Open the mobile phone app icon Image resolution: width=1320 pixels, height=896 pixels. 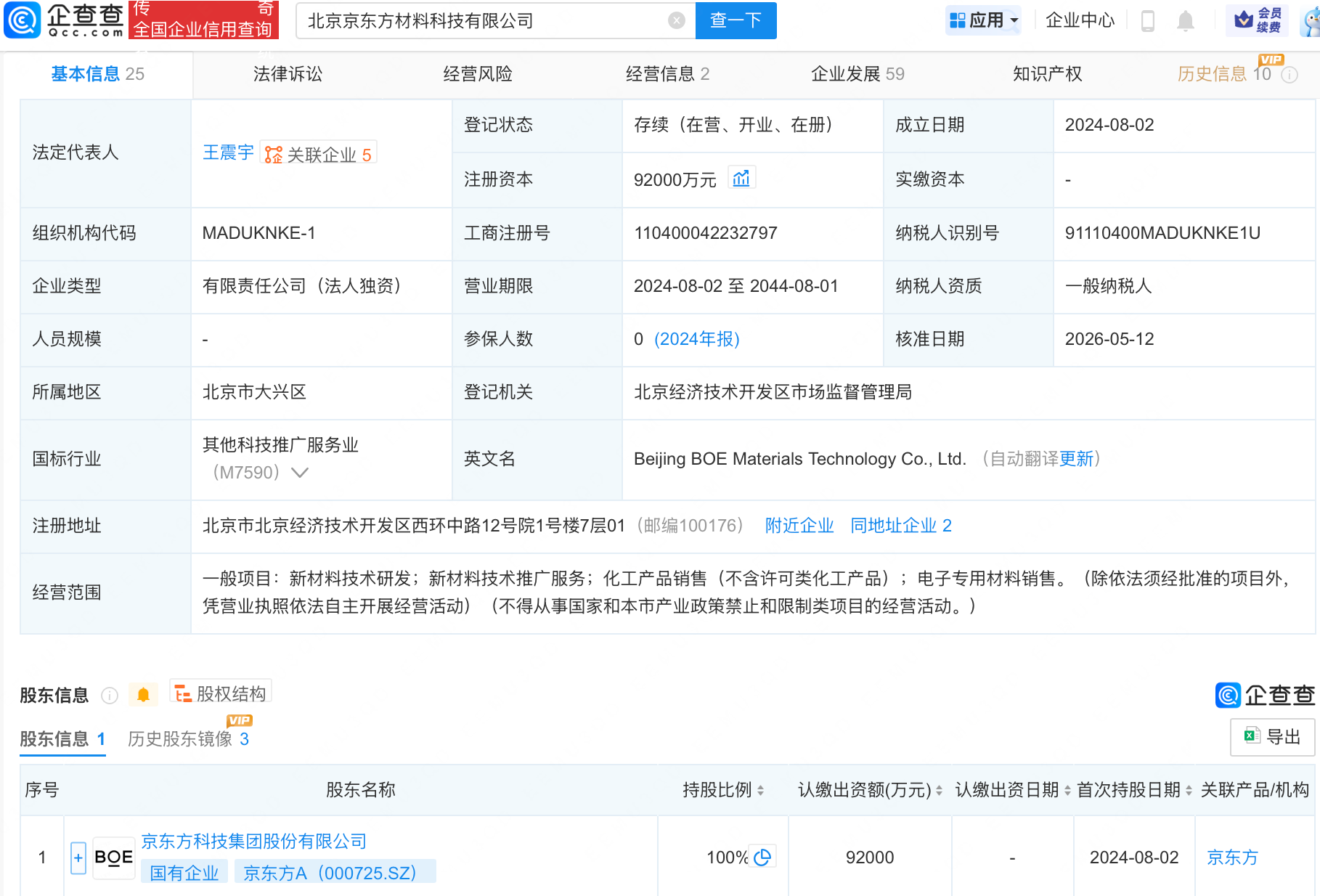1148,20
